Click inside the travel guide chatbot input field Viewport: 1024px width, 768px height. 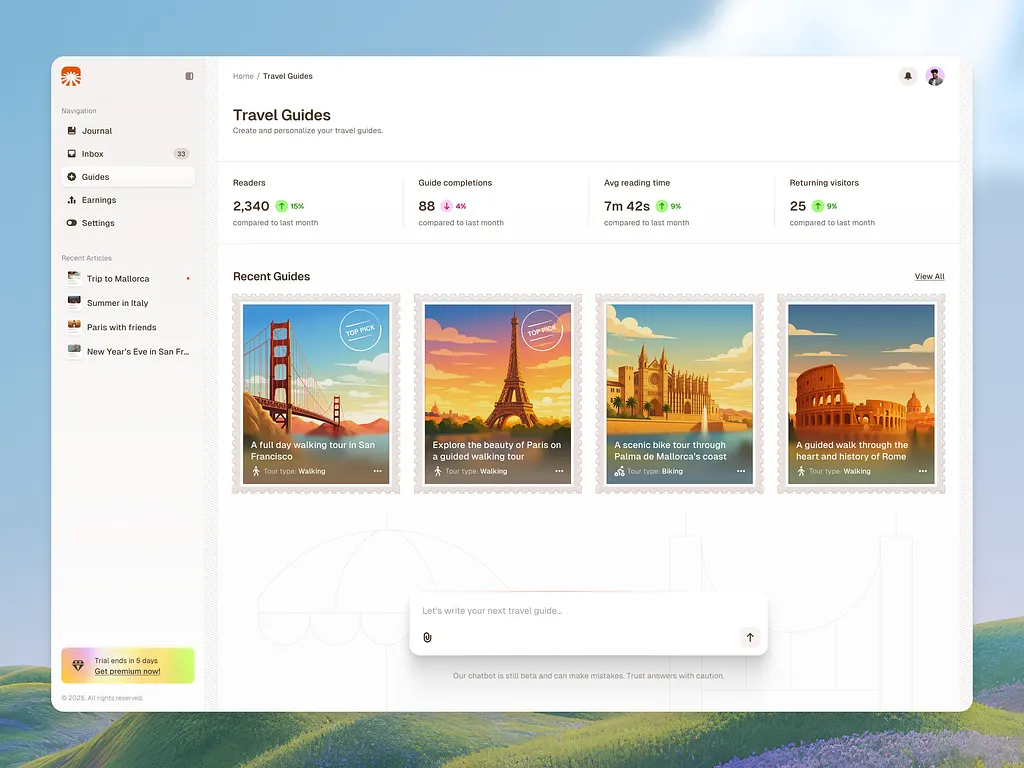[560, 610]
